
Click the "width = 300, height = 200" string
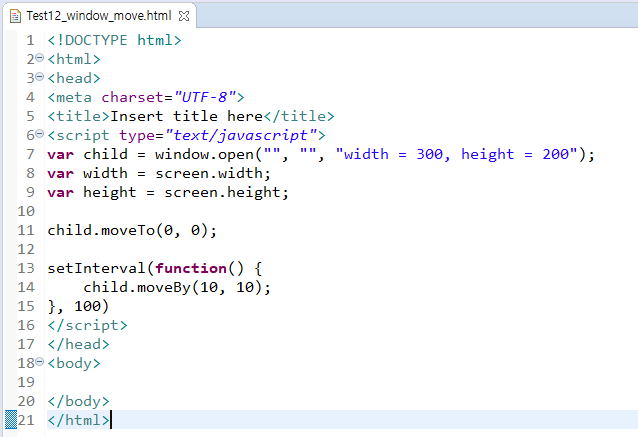point(456,154)
